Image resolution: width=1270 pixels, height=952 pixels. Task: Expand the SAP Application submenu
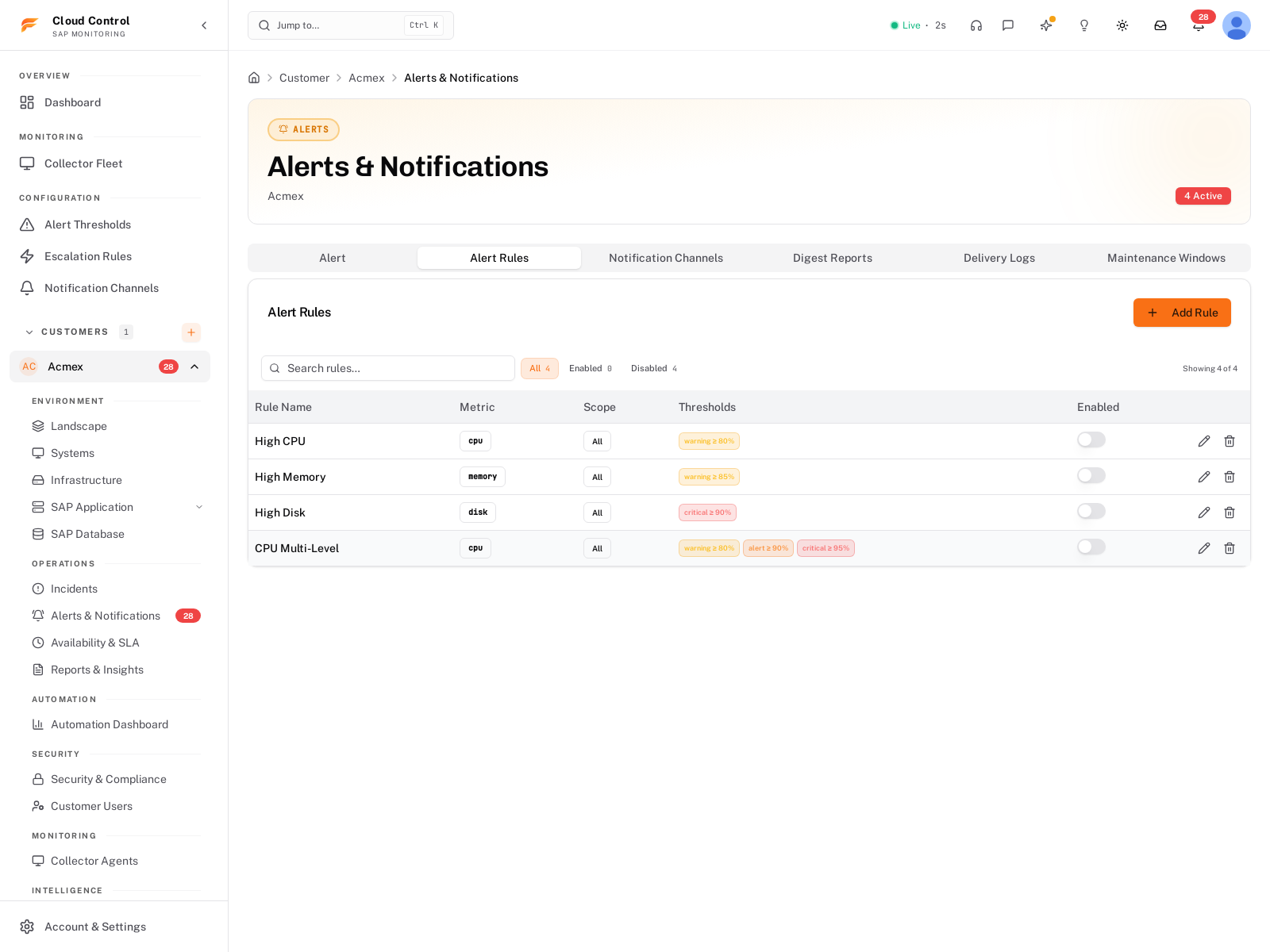pyautogui.click(x=199, y=507)
